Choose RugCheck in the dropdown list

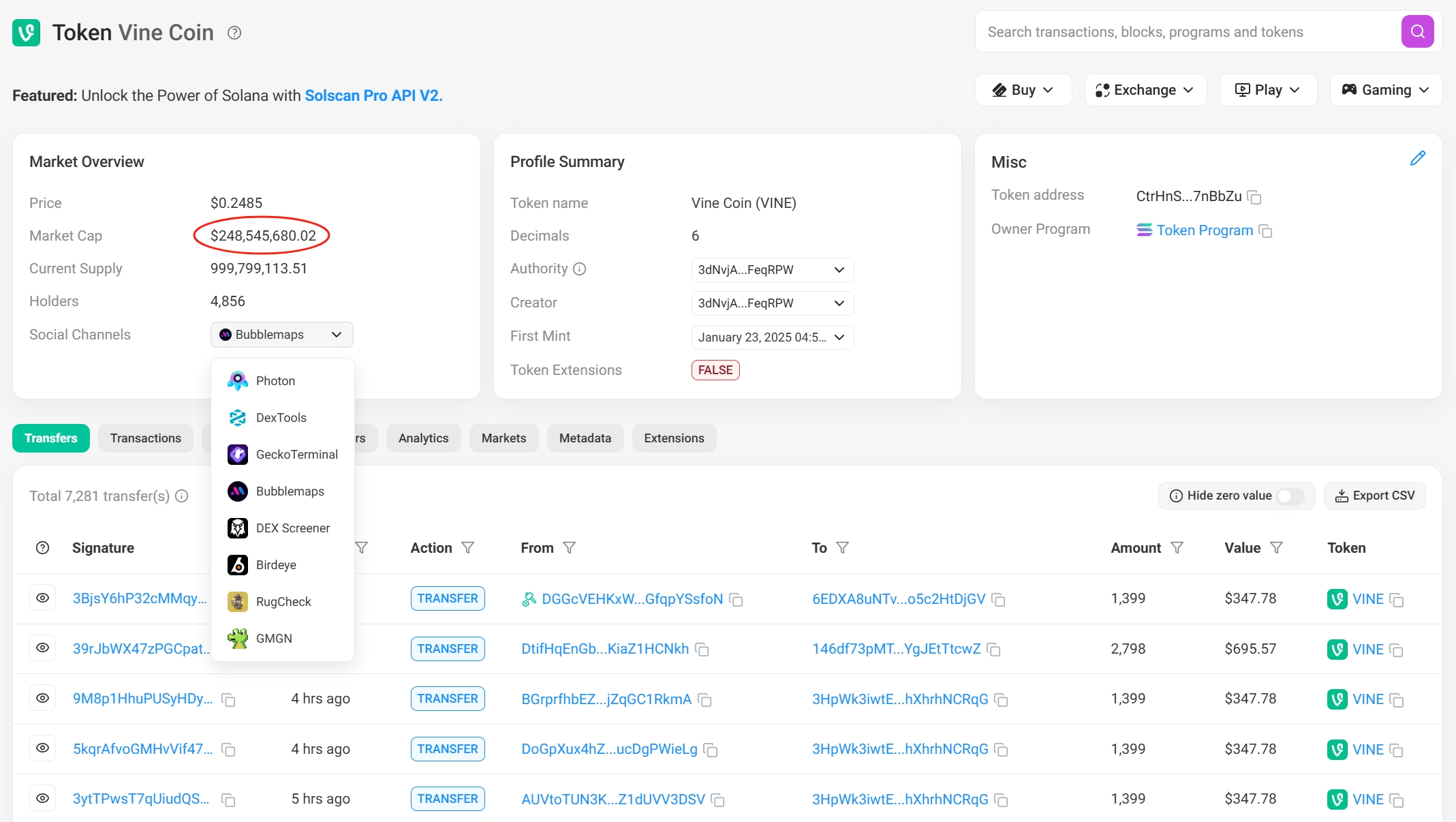tap(283, 602)
